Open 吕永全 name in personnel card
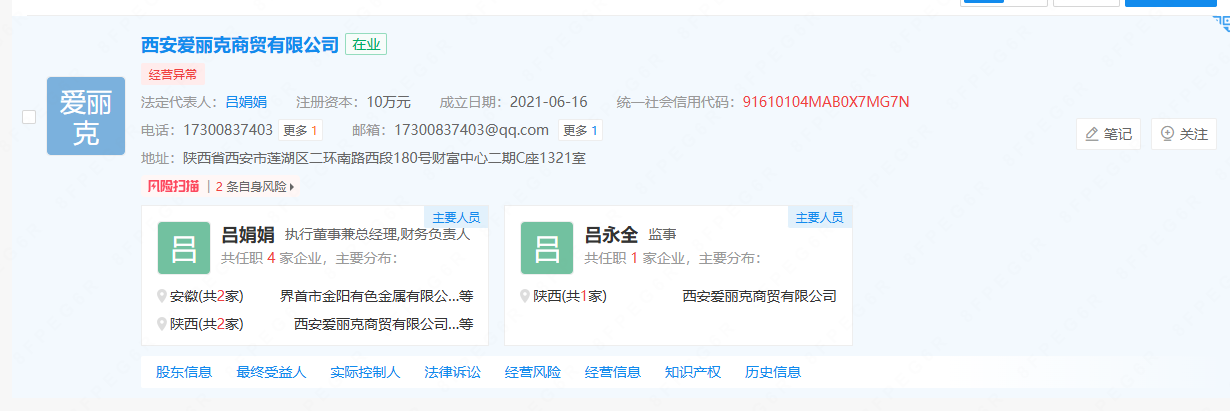Screen dimensions: 1230x411 coord(611,235)
